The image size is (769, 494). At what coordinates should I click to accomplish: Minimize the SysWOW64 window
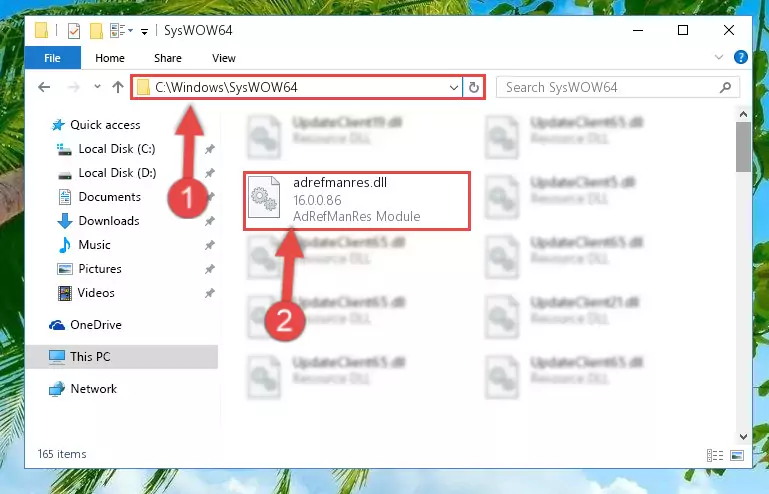coord(638,30)
